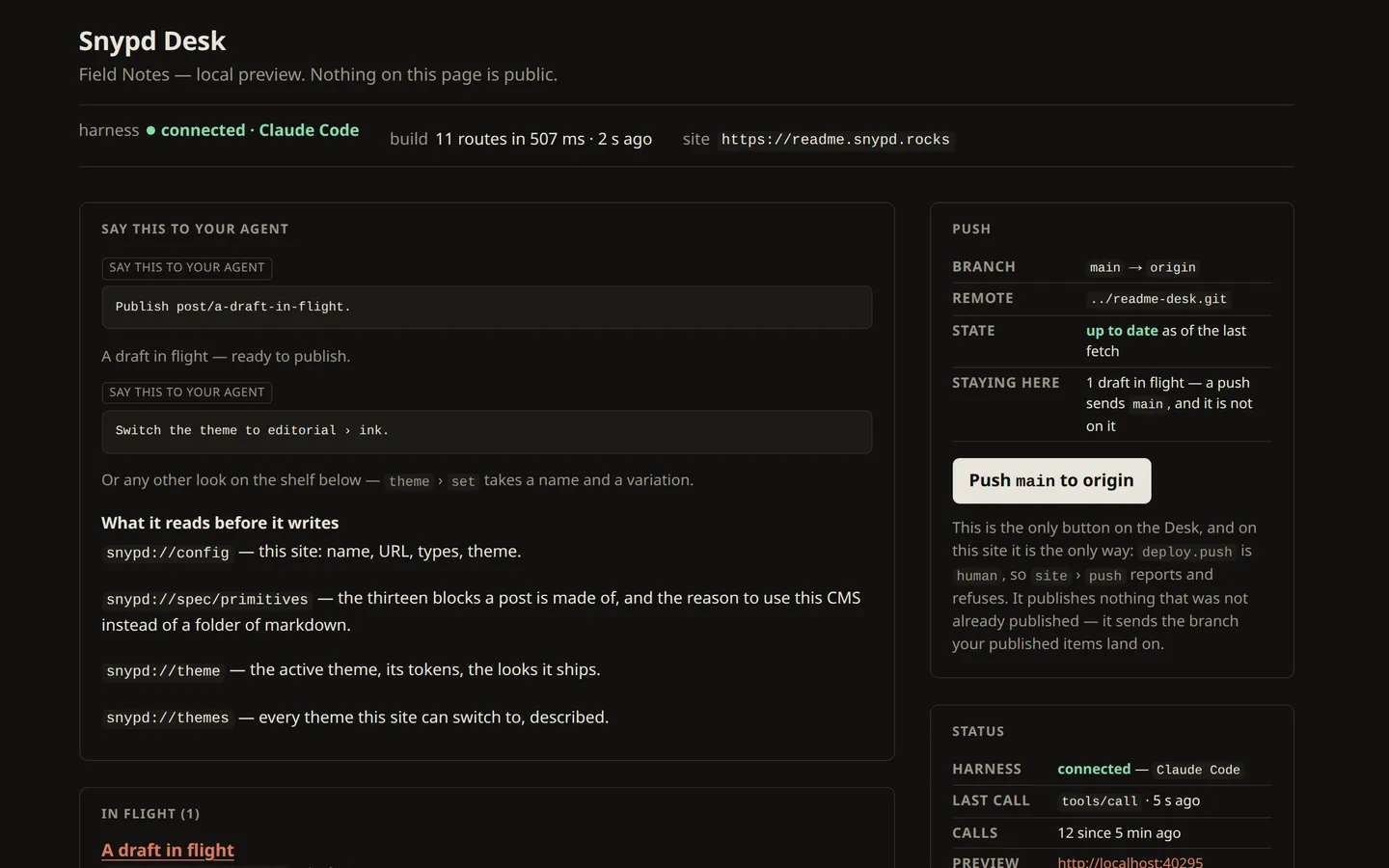Image resolution: width=1389 pixels, height=868 pixels.
Task: Click the heading 'What it reads before it writes'
Action: (220, 523)
